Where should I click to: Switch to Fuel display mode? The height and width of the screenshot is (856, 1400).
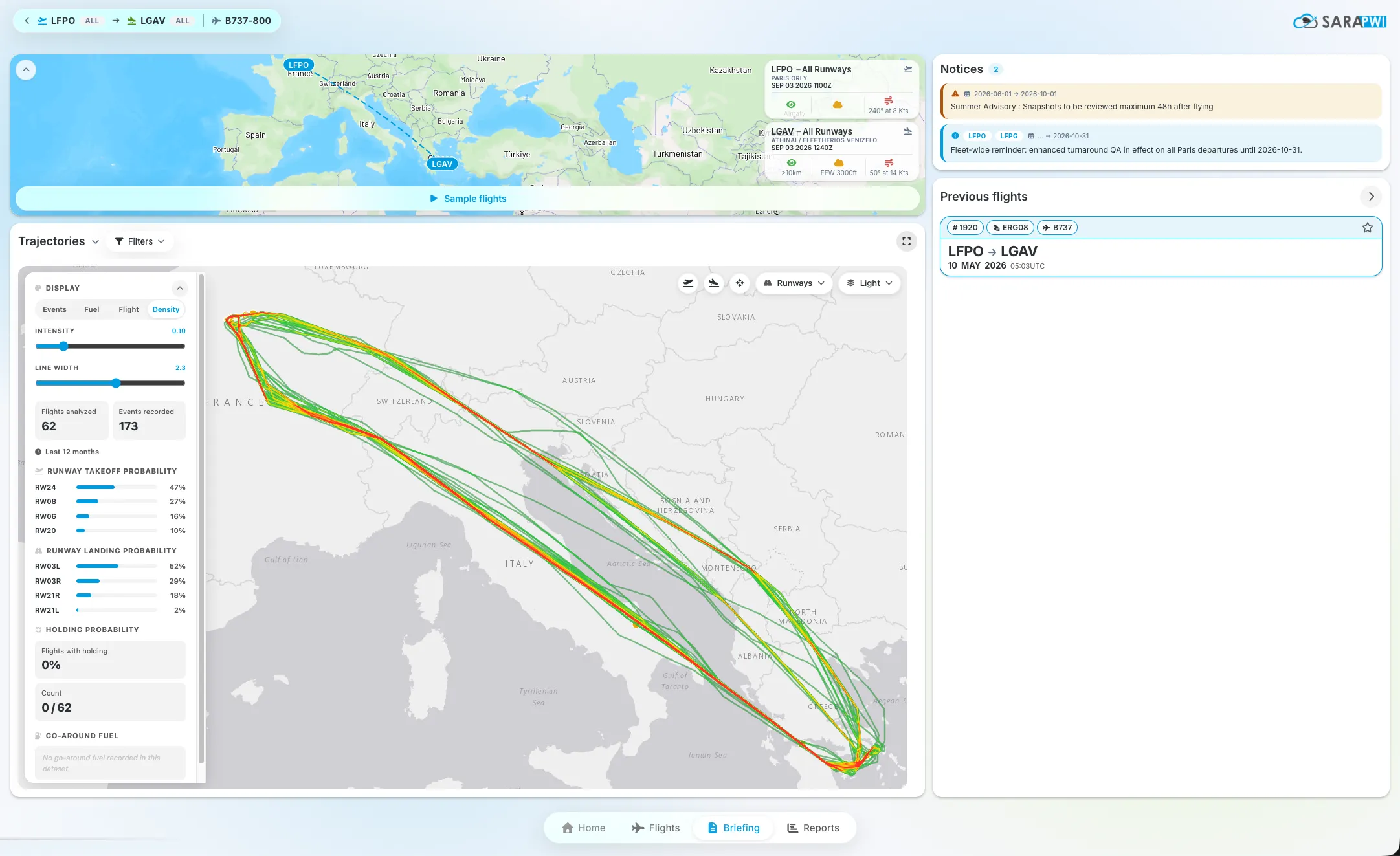point(91,309)
